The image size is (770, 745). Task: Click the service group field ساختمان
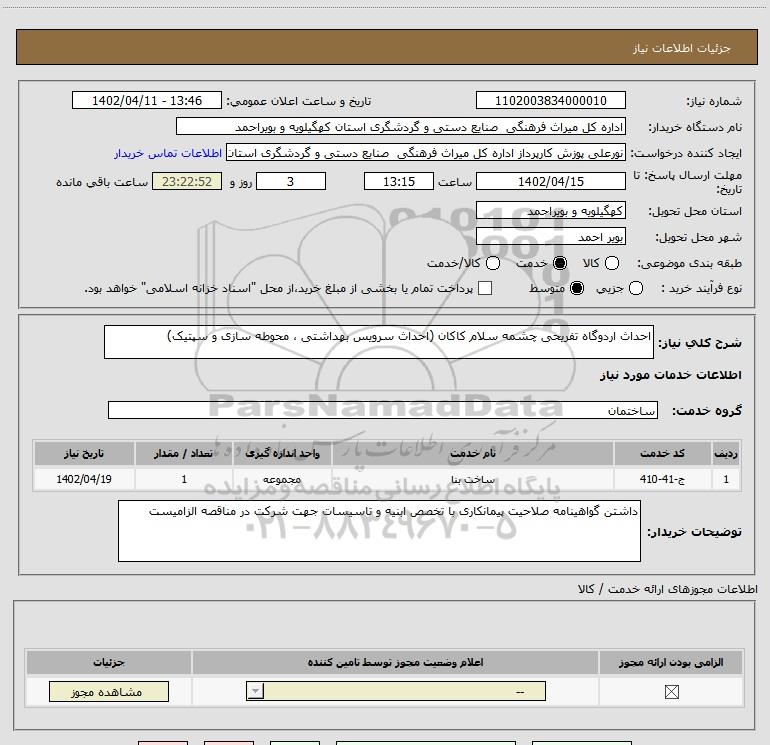click(x=383, y=410)
